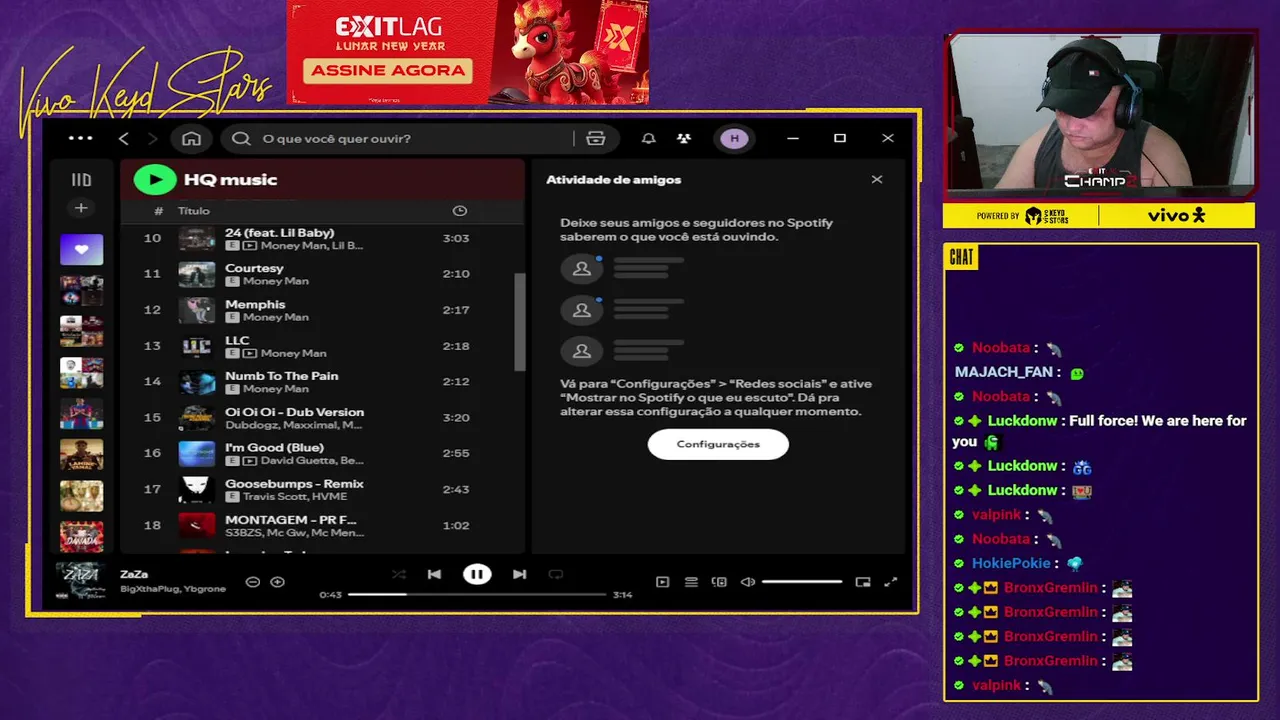This screenshot has width=1280, height=720.
Task: Select track '24 (feat. Lil Baby)'
Action: 321,238
